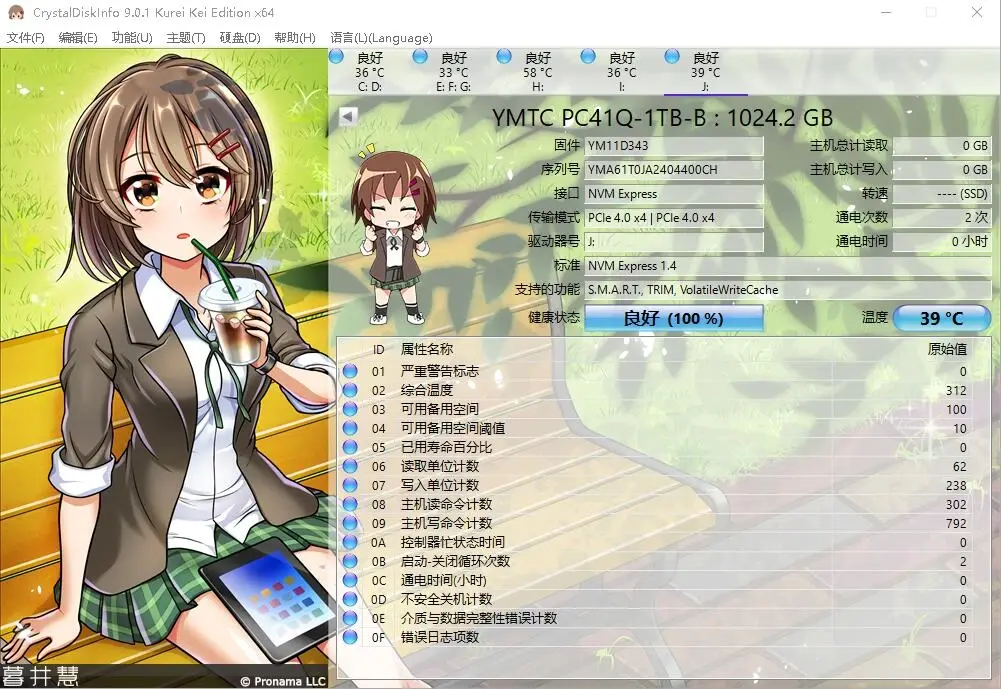This screenshot has width=1001, height=689.
Task: Click the 属性名称 column header
Action: click(427, 349)
